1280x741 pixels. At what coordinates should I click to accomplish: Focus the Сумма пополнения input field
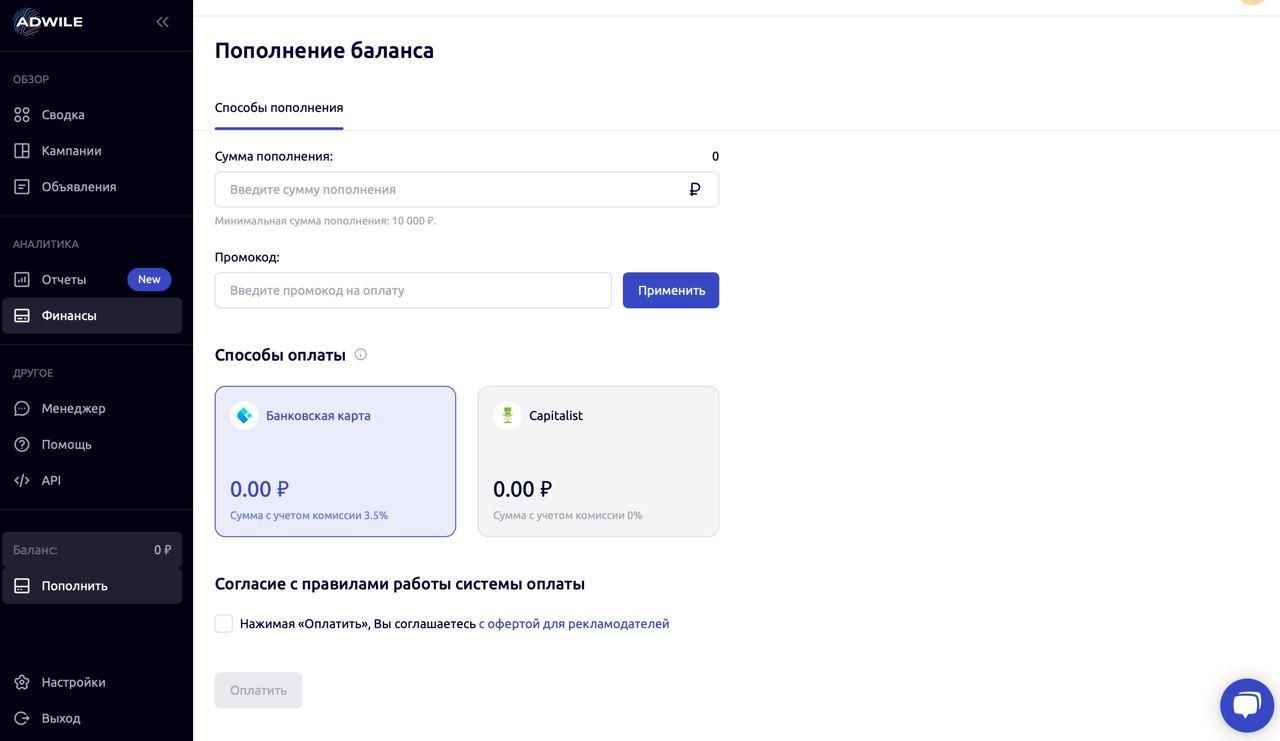(467, 190)
